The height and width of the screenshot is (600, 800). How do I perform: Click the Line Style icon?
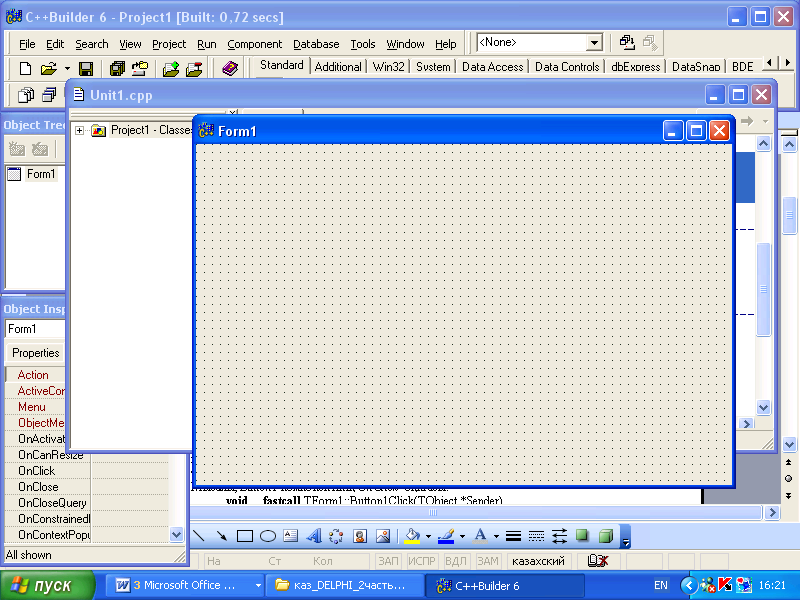[x=513, y=536]
